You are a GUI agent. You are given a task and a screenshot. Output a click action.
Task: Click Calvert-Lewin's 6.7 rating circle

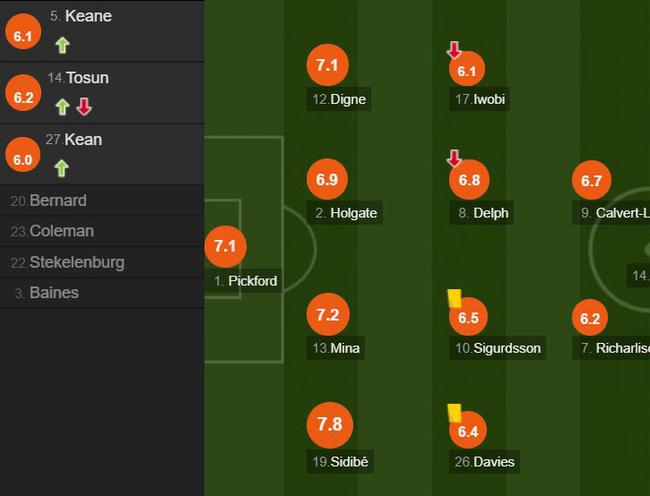591,180
